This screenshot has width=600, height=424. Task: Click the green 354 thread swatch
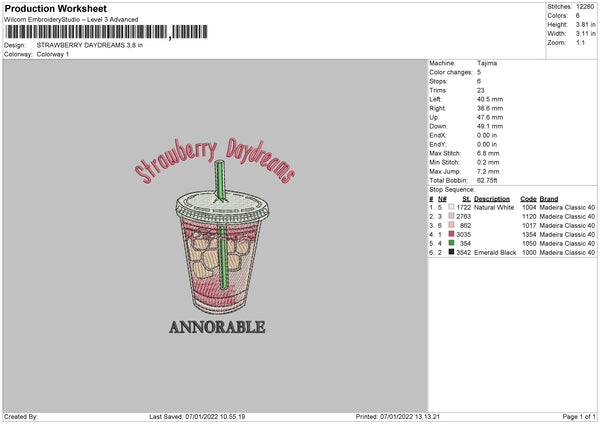point(451,243)
